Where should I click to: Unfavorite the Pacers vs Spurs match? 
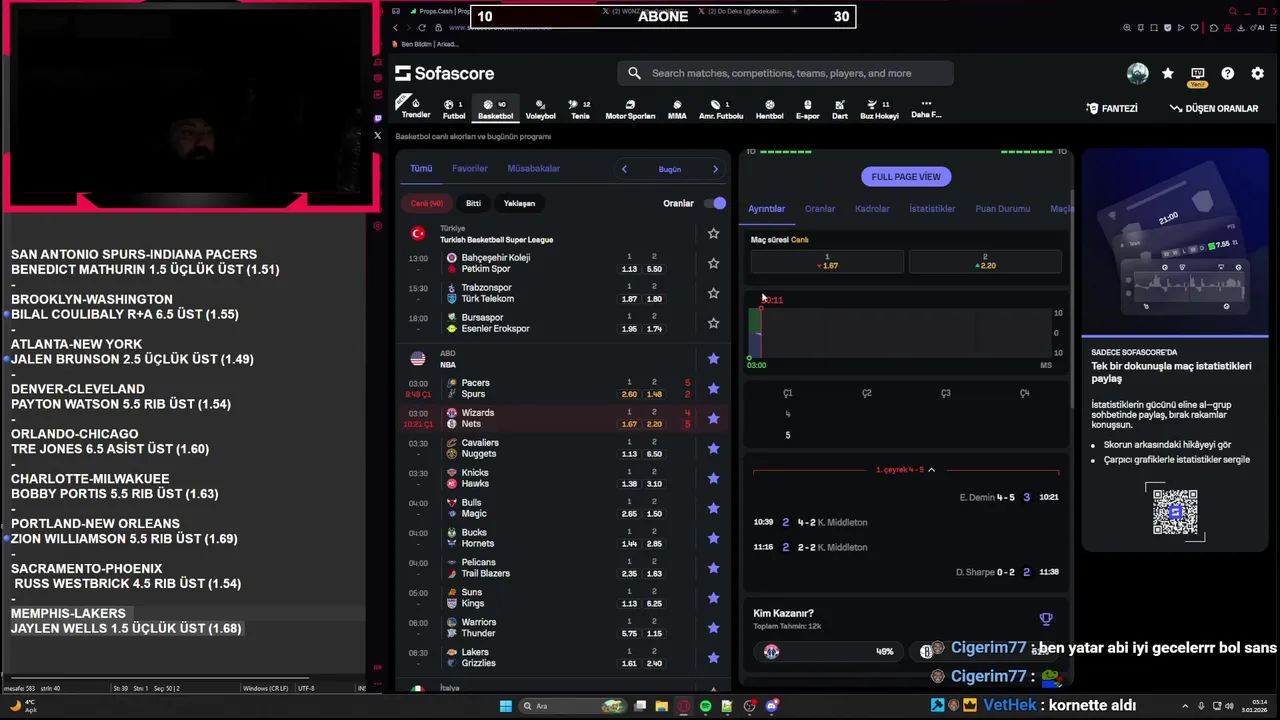[x=713, y=389]
